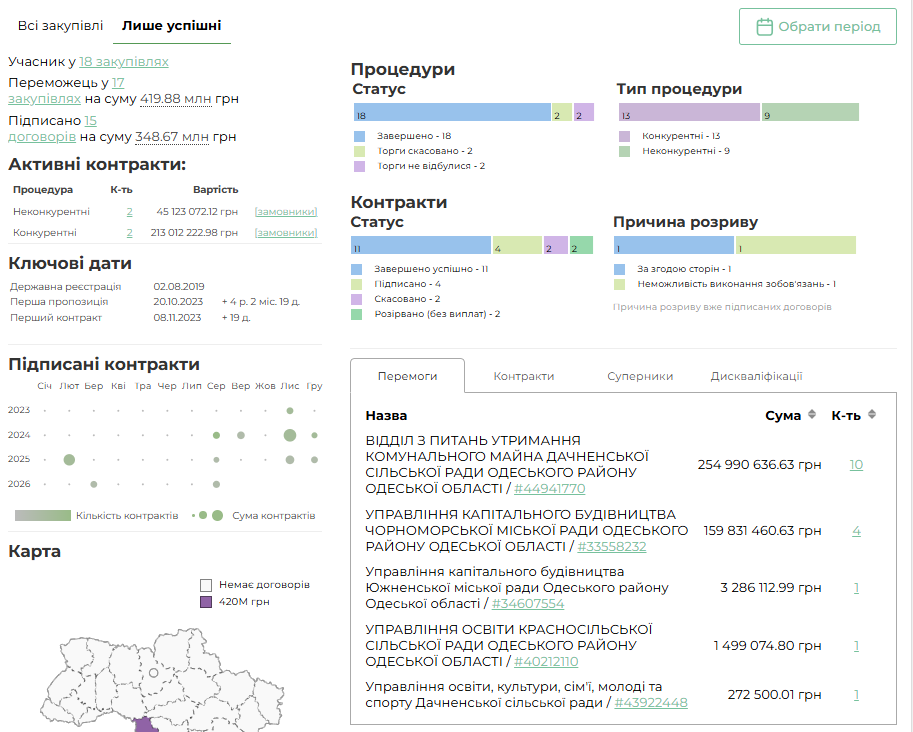Click the blue Завершено 18 status bar
Viewport: 913px width, 732px height.
[452, 112]
